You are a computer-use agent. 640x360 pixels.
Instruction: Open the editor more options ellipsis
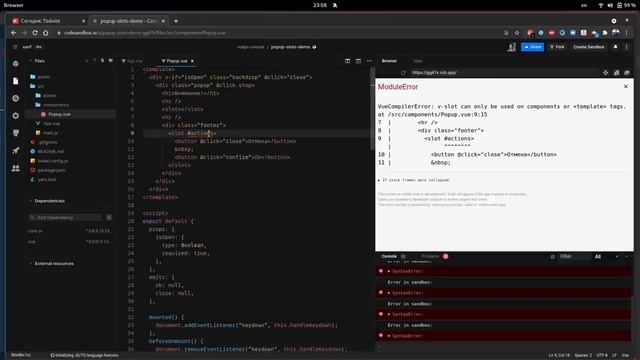click(x=369, y=61)
